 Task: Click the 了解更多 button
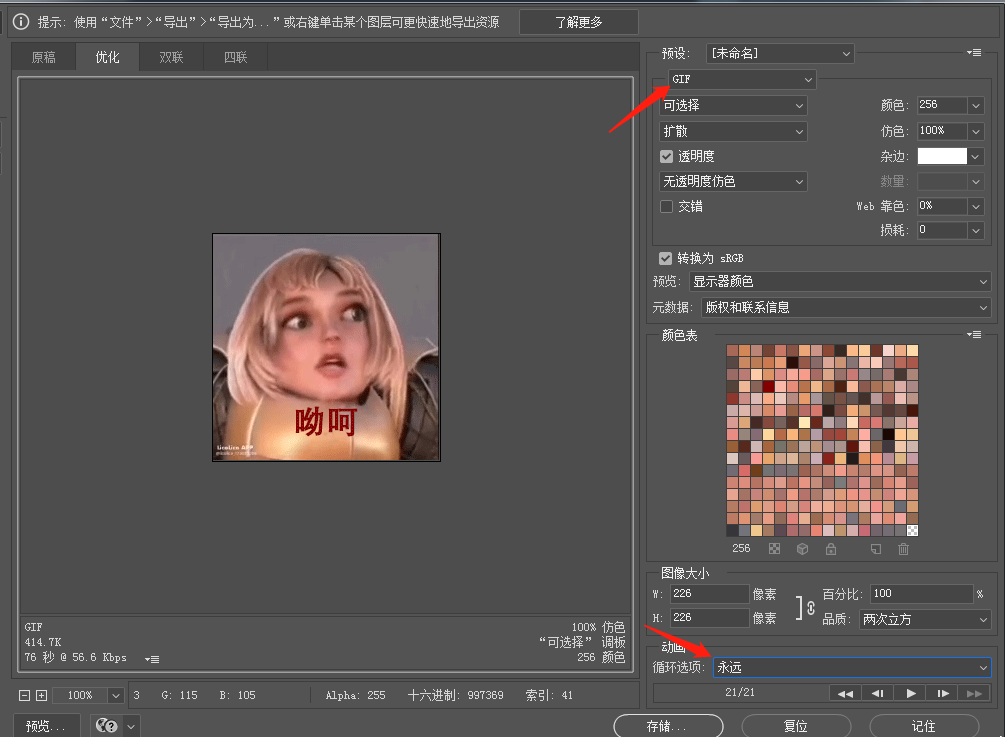point(578,22)
